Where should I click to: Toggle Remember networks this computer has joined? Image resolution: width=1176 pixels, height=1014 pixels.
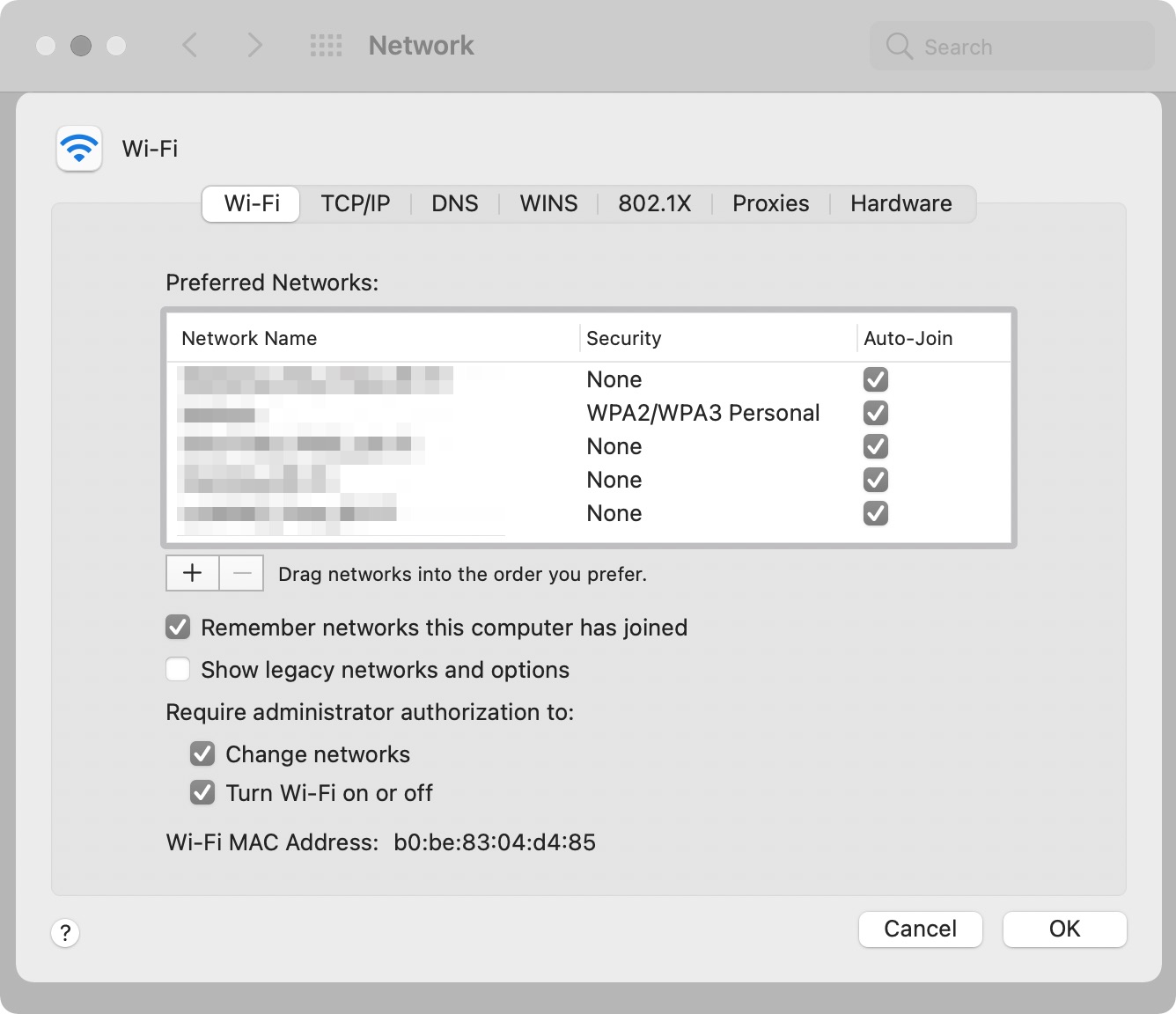click(178, 628)
